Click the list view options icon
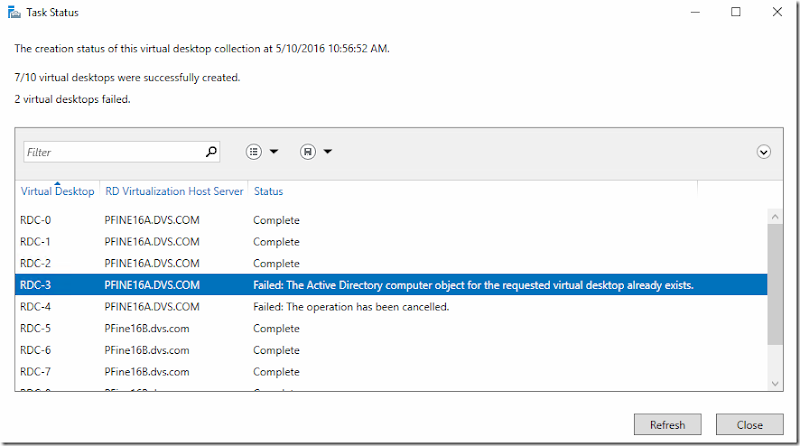 254,152
